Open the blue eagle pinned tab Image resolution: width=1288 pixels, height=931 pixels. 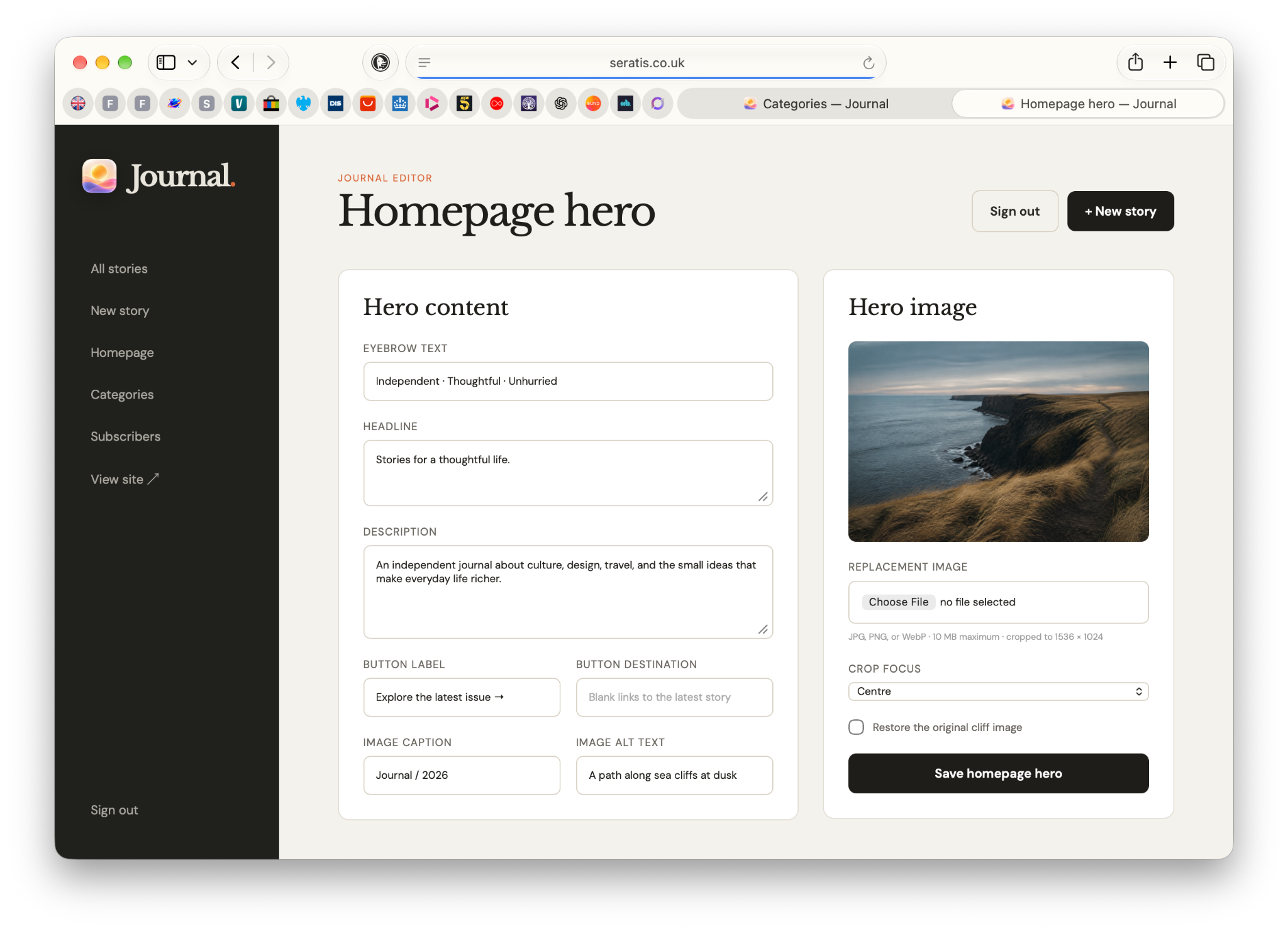(303, 104)
